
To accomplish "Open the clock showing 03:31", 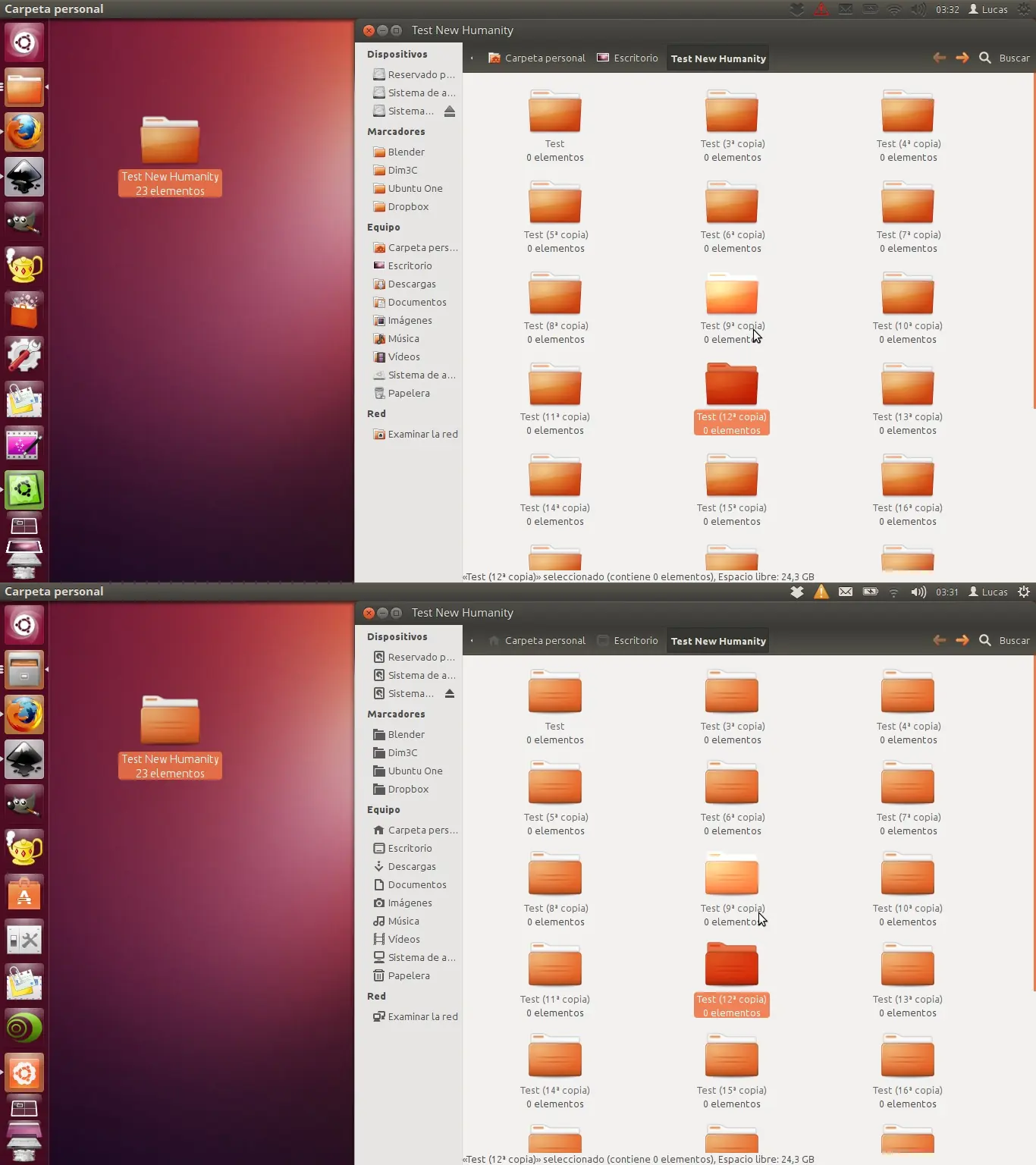I will (947, 592).
